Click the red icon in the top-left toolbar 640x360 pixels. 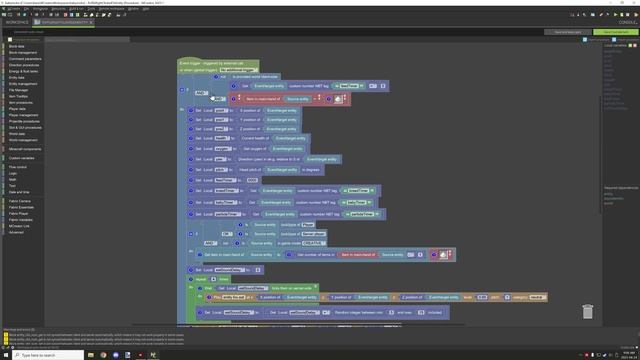65,15
